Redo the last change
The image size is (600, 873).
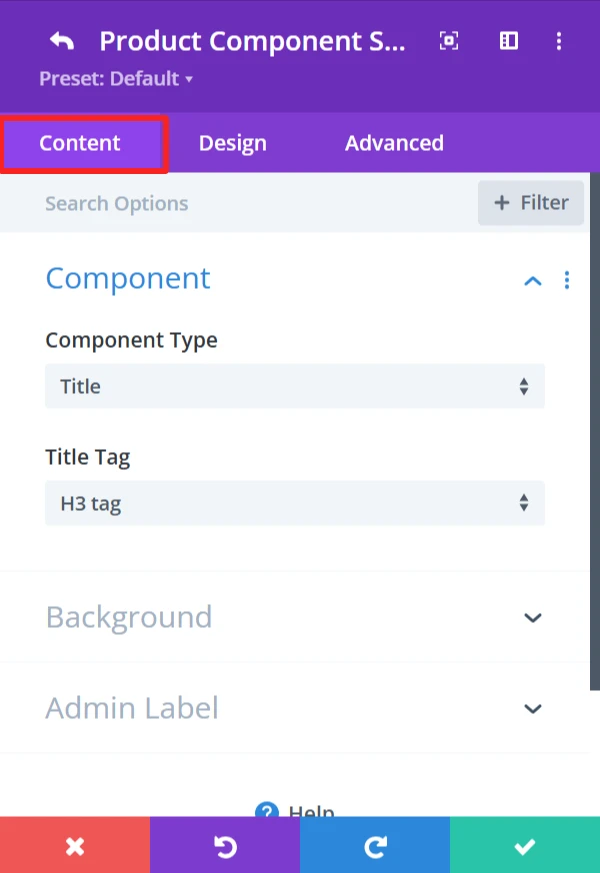click(x=375, y=846)
